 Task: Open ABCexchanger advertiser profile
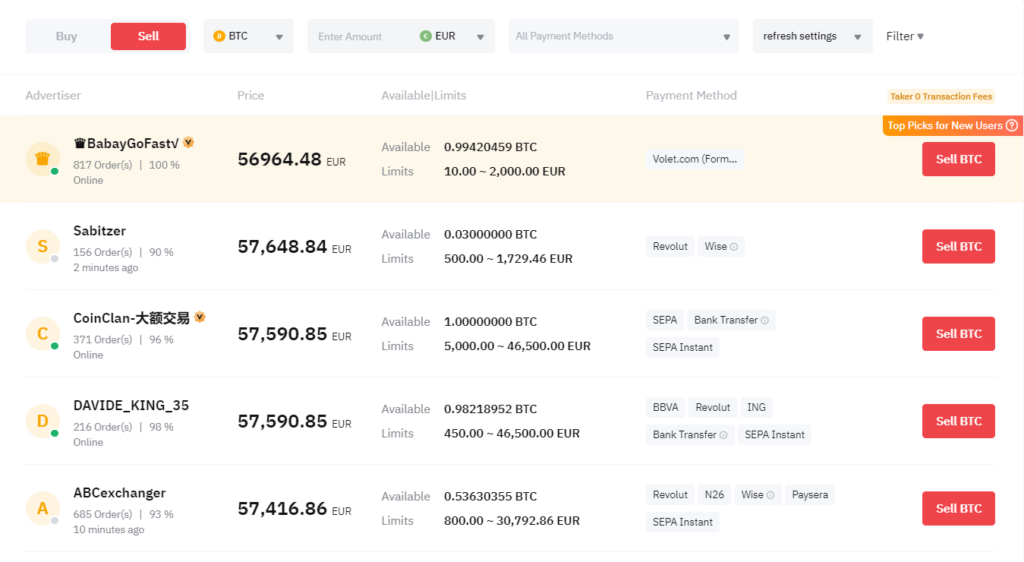pyautogui.click(x=120, y=493)
